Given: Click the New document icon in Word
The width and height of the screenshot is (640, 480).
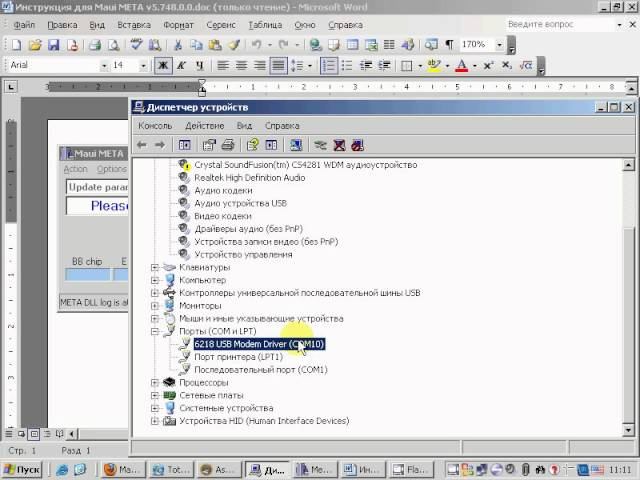Looking at the screenshot, I should [x=16, y=44].
